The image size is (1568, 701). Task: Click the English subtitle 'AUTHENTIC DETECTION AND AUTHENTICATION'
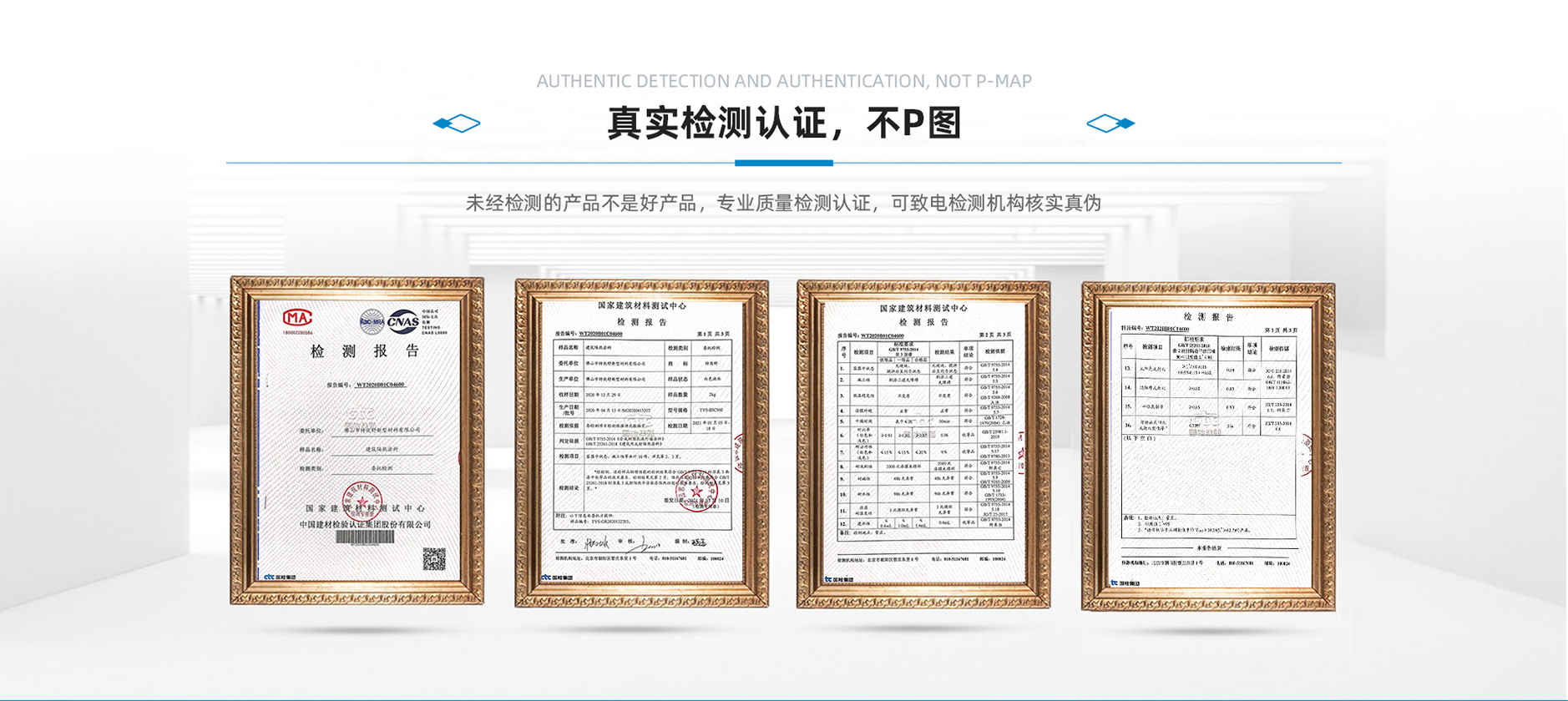coord(784,81)
